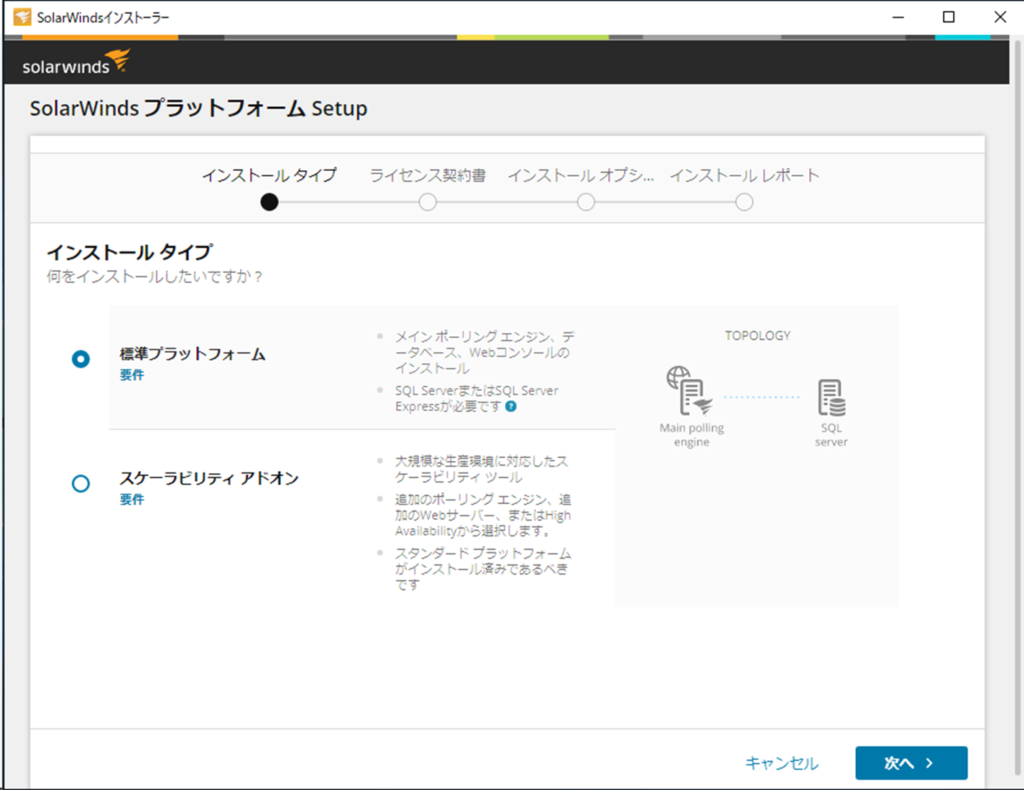1024x790 pixels.
Task: Click the 次へ button
Action: 911,763
